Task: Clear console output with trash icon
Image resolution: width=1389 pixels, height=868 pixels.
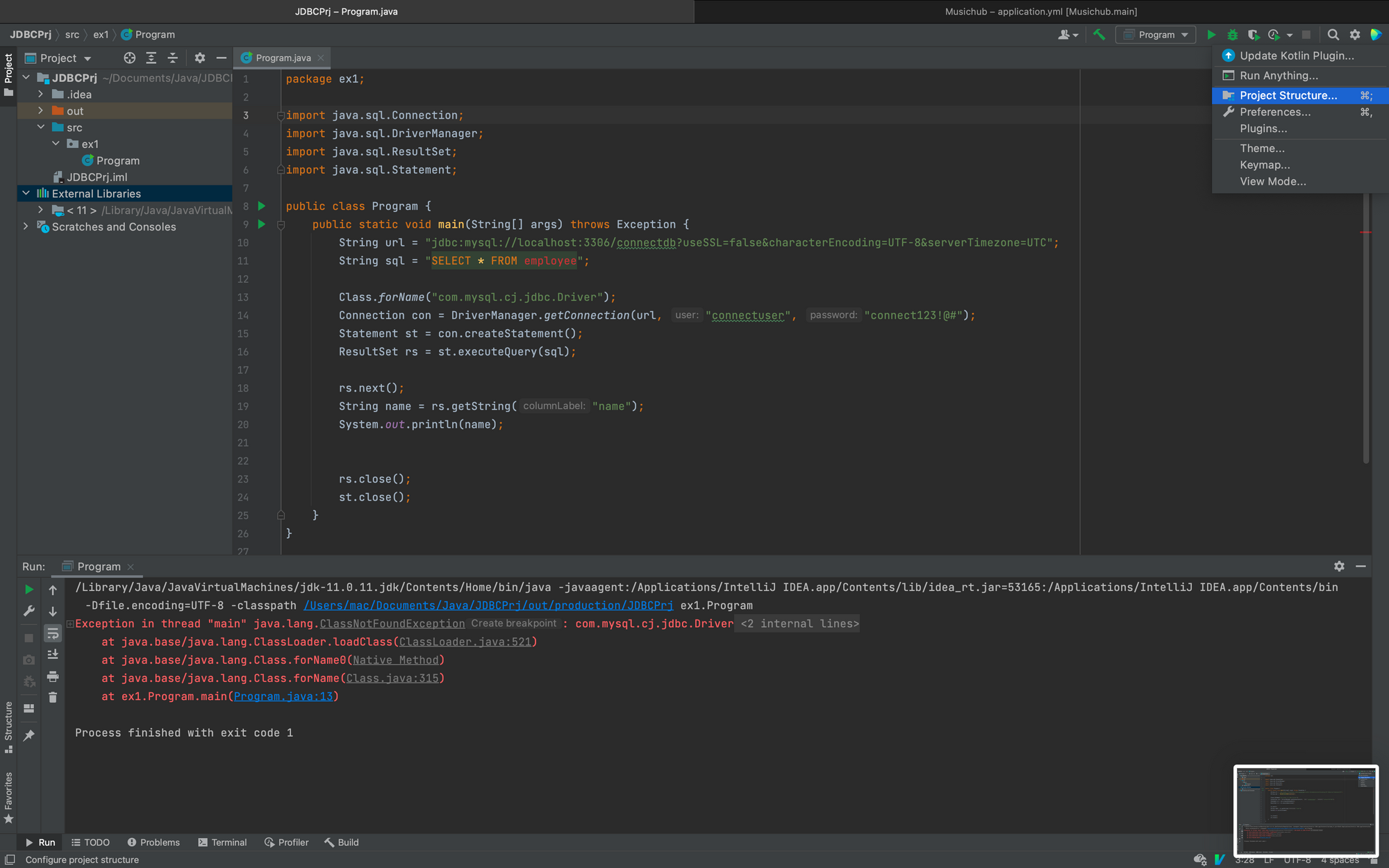Action: pyautogui.click(x=53, y=697)
